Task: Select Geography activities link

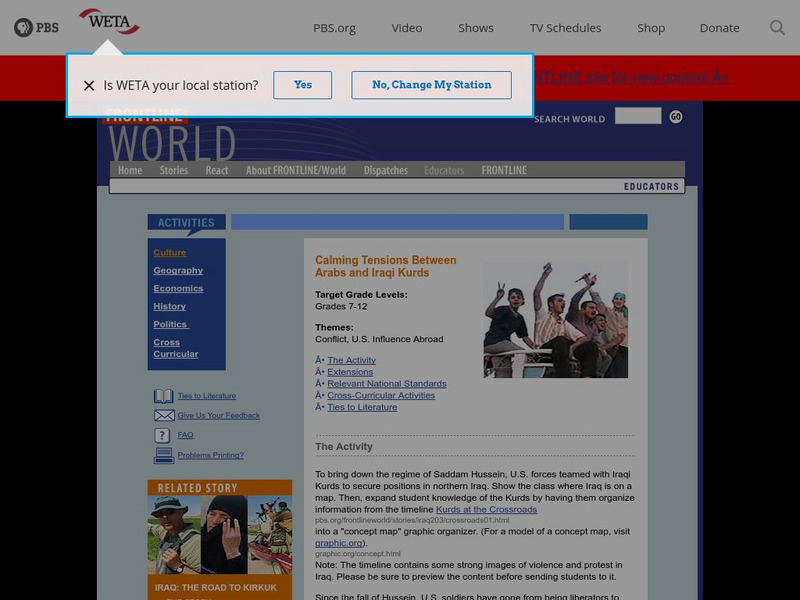Action: point(178,270)
